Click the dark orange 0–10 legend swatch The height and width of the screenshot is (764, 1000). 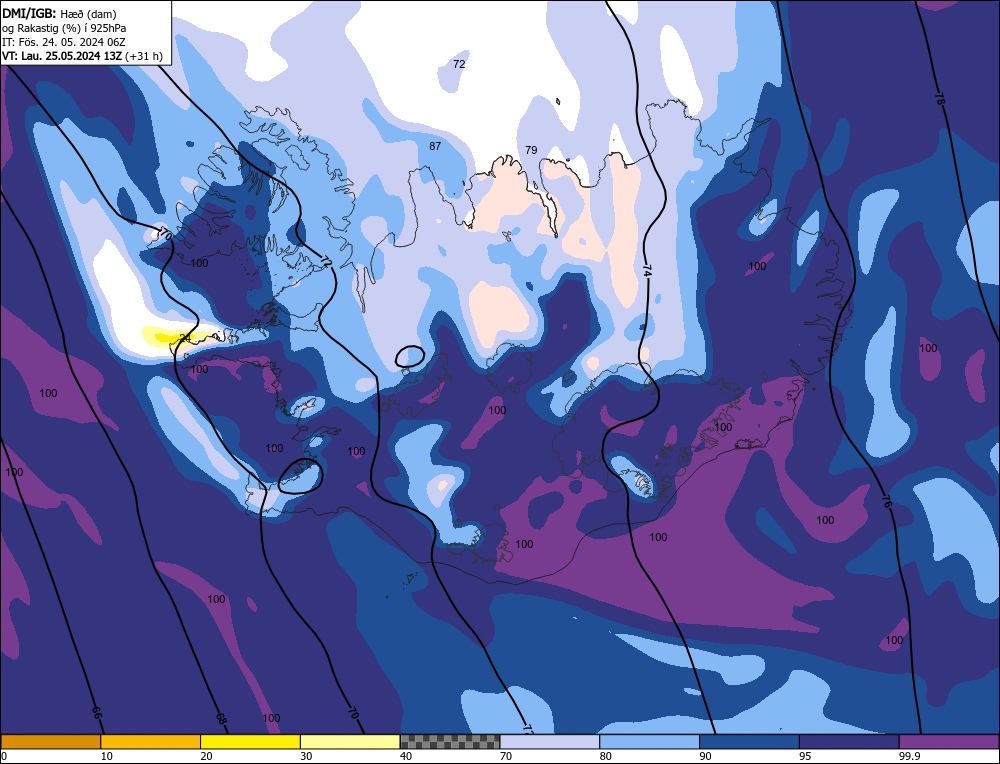coord(50,742)
